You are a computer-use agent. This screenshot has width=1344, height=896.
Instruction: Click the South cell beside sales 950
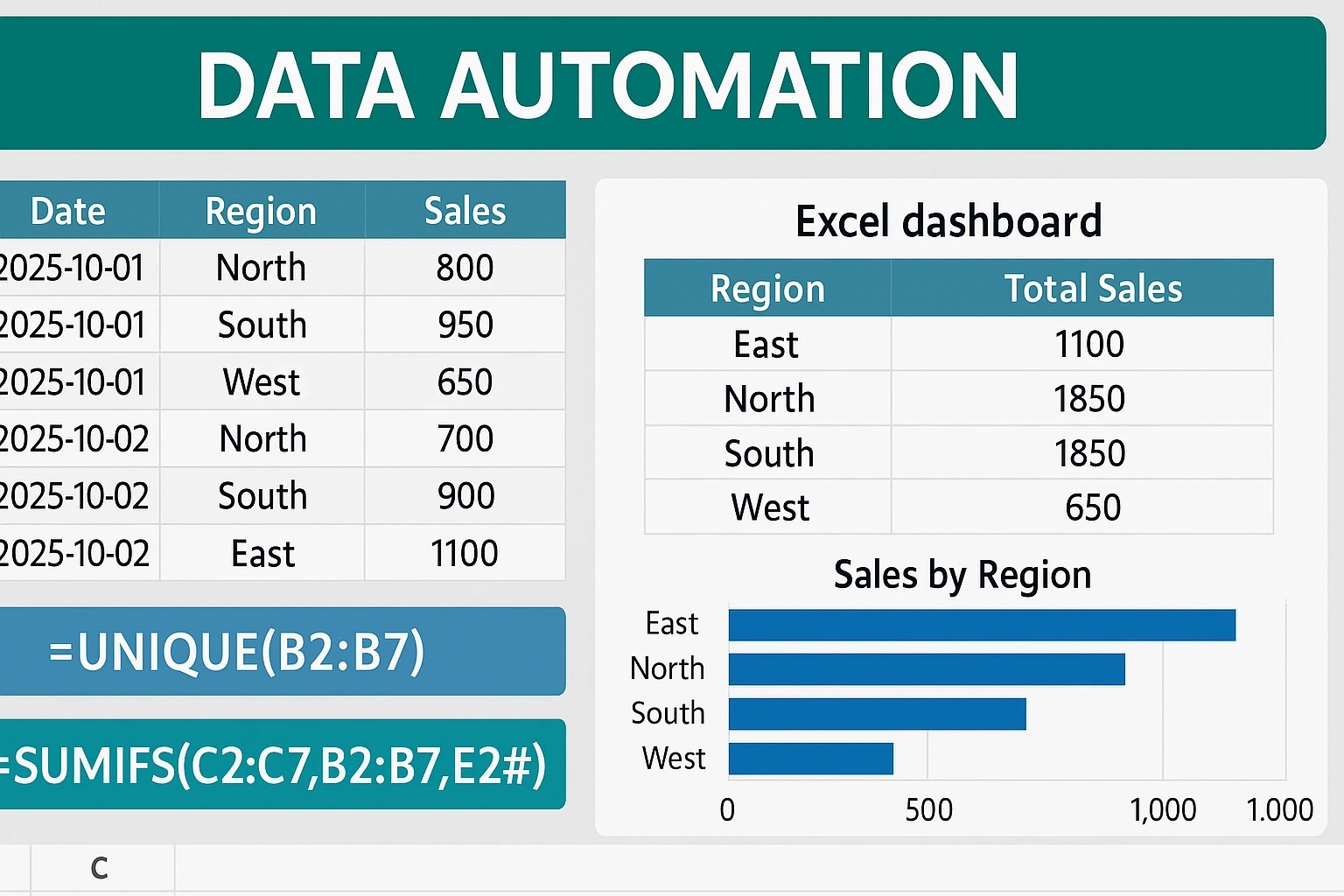tap(262, 325)
